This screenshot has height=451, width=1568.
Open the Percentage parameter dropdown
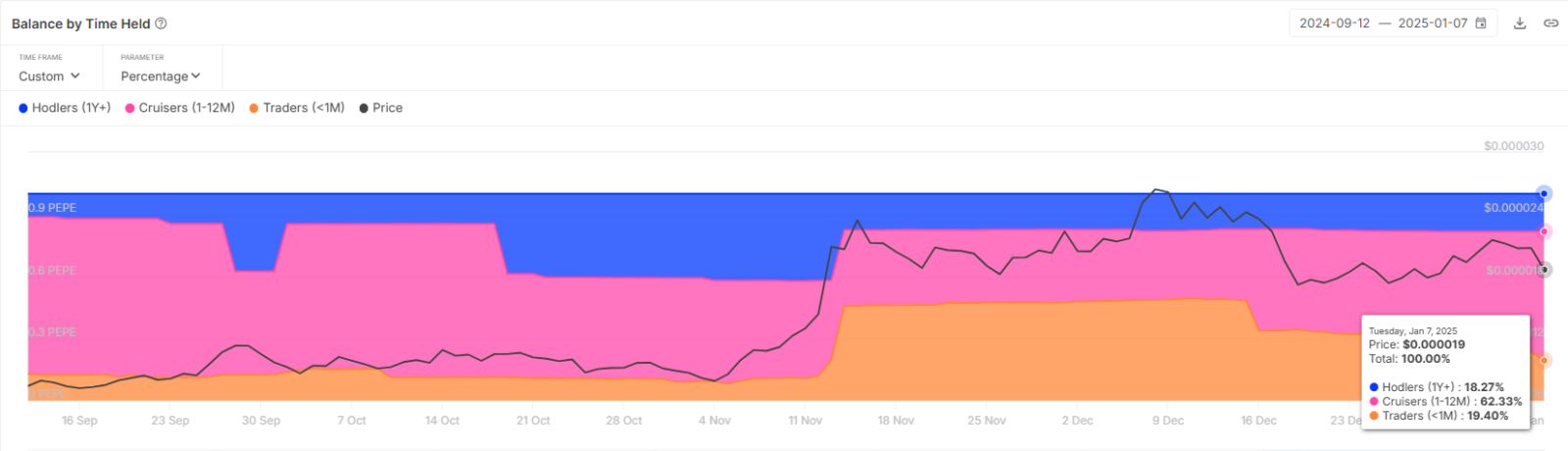pyautogui.click(x=161, y=75)
